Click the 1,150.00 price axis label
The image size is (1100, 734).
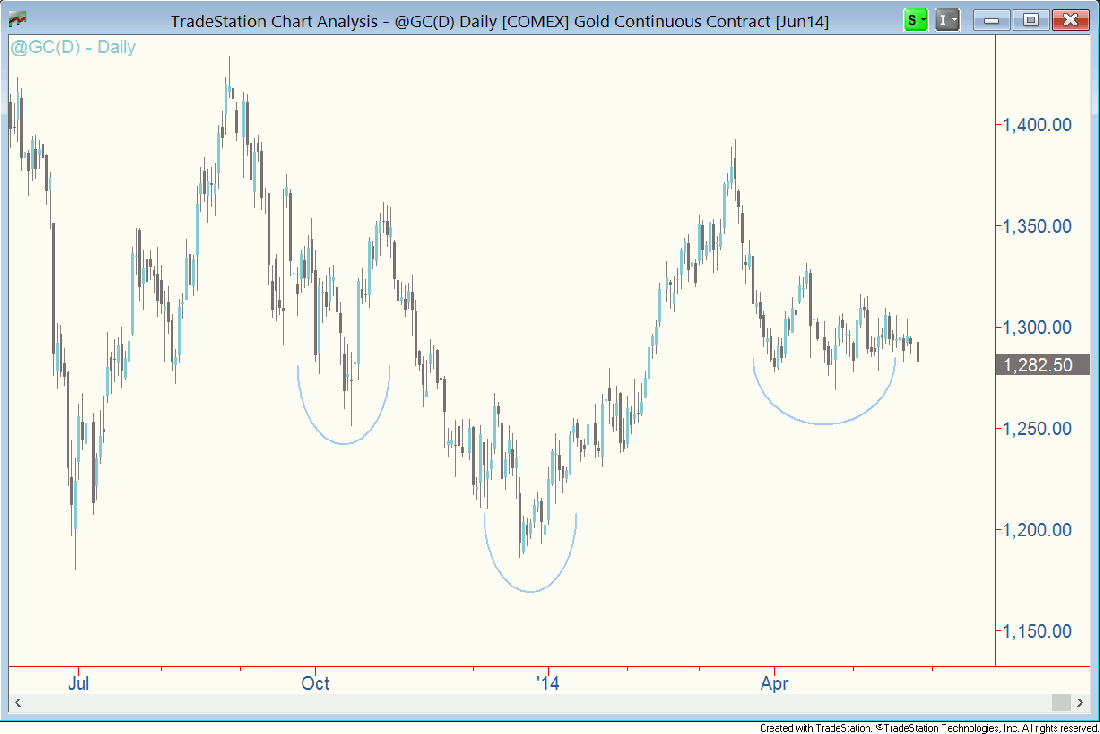[x=1037, y=631]
